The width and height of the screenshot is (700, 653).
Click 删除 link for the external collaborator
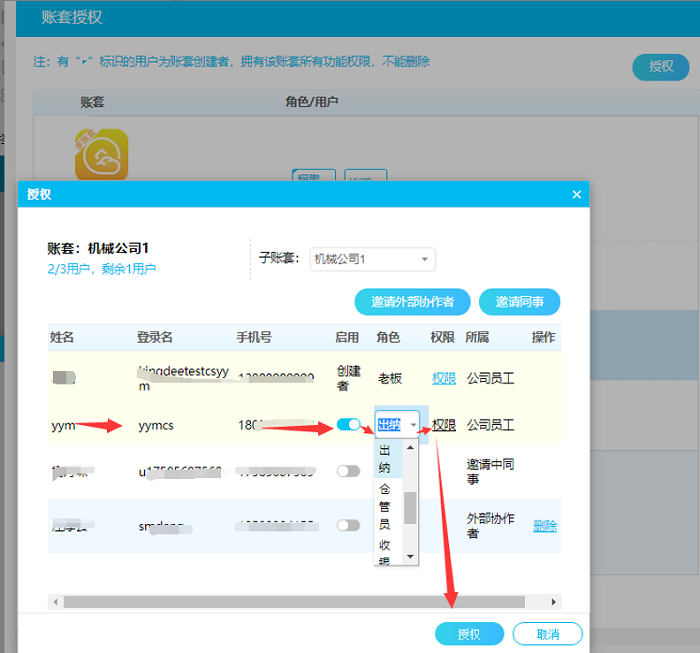click(545, 526)
